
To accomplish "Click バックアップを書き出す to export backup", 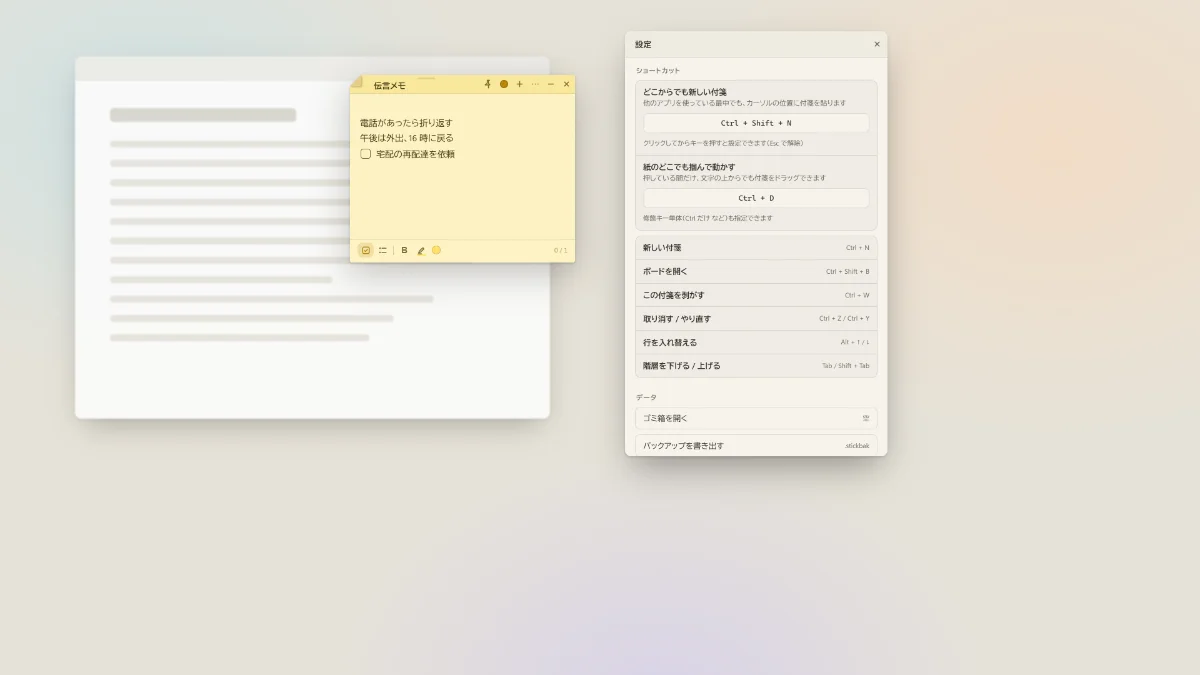I will click(756, 445).
